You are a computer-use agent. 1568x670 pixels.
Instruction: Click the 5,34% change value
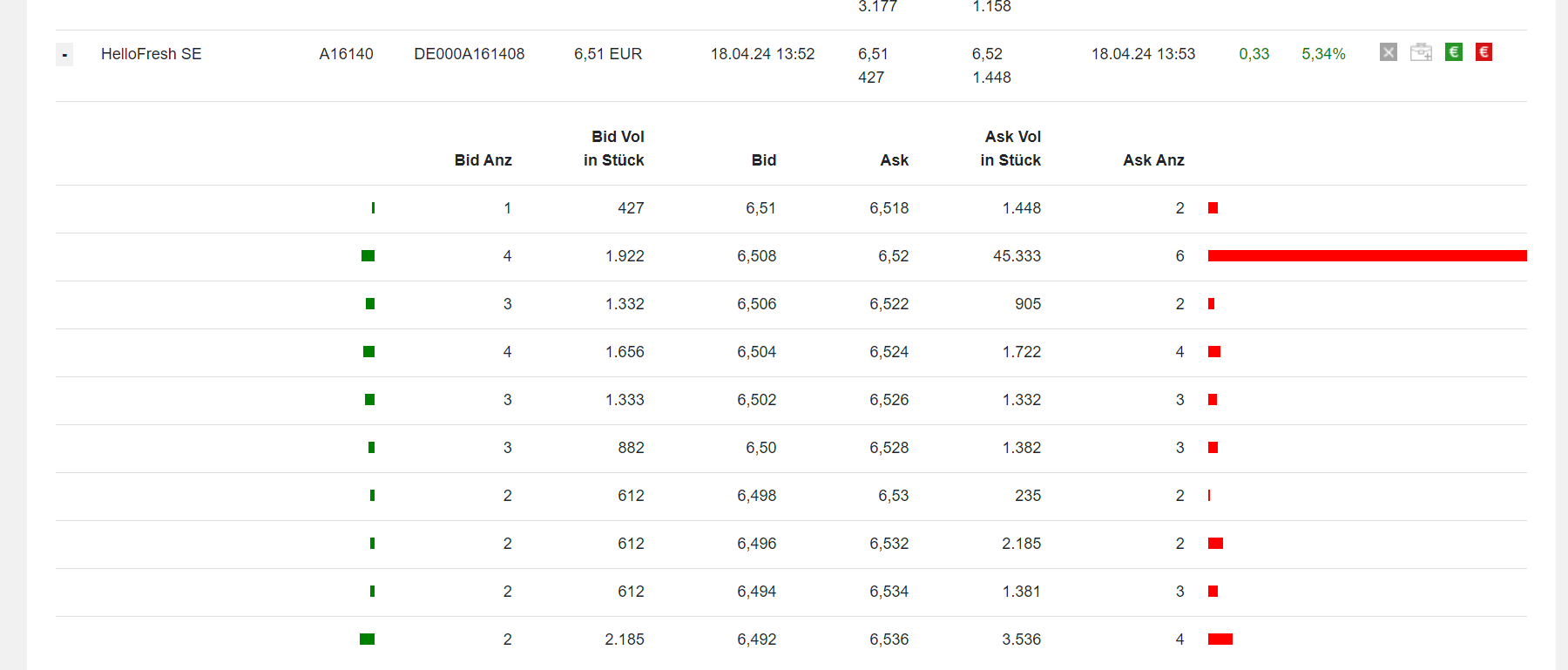[1323, 54]
